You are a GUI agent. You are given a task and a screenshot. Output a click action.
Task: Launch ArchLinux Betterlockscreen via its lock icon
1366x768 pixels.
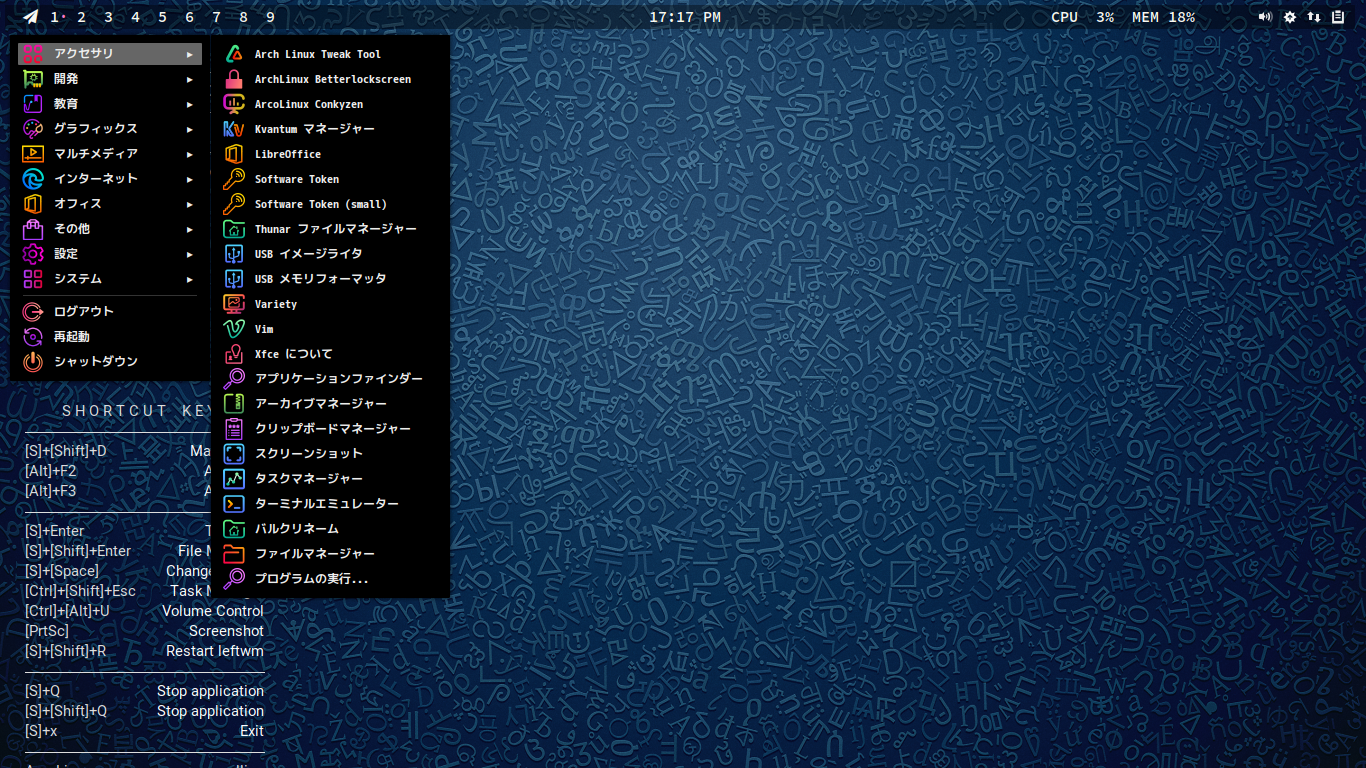tap(234, 79)
